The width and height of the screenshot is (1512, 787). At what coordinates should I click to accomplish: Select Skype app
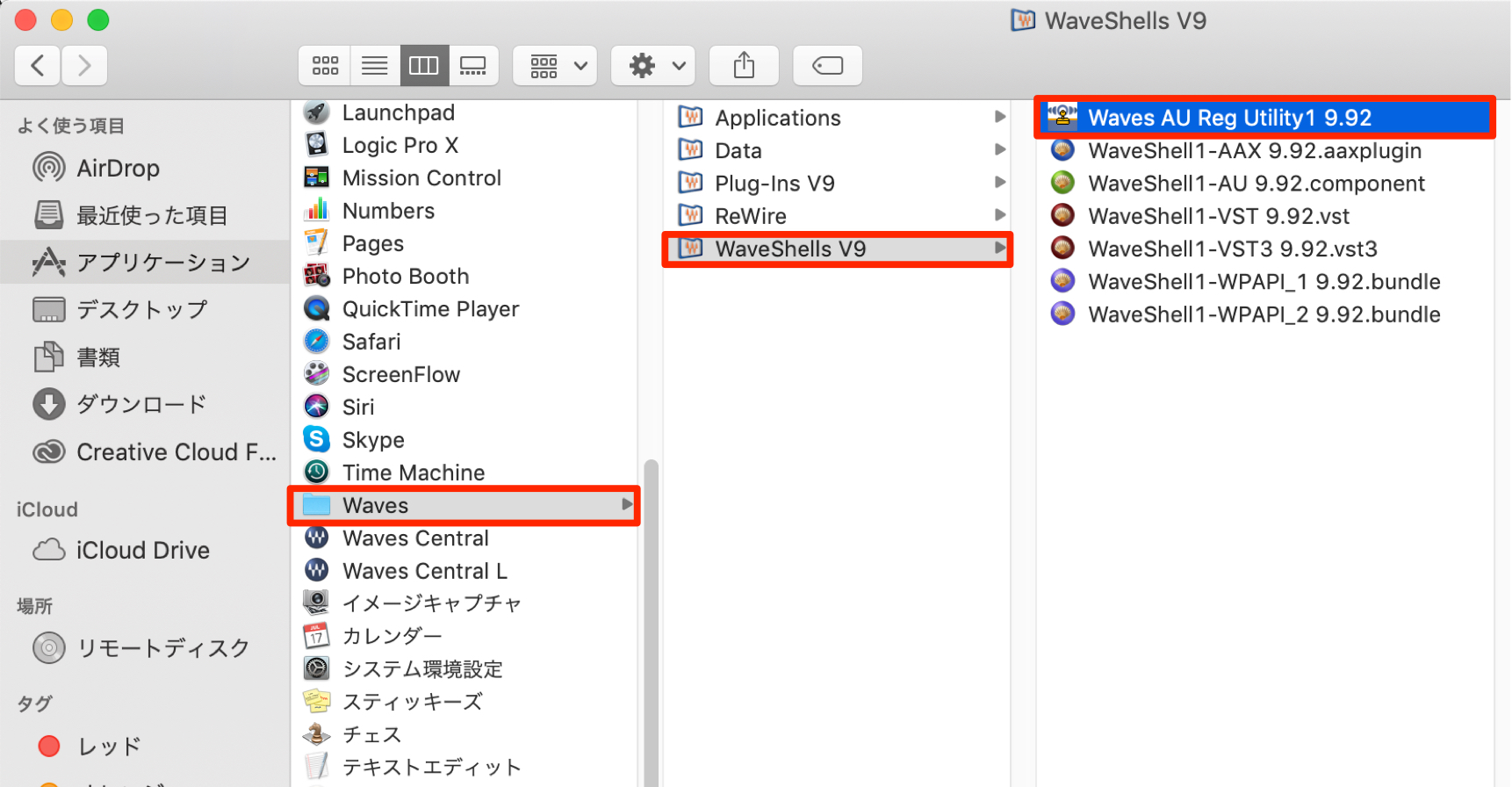[465, 439]
